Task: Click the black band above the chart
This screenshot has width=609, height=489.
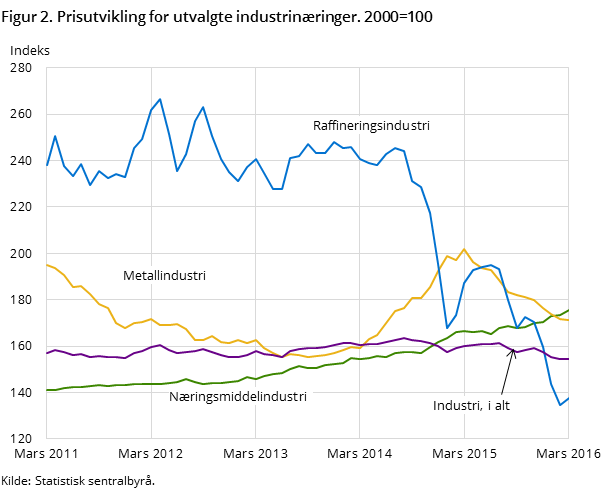Action: tap(304, 32)
